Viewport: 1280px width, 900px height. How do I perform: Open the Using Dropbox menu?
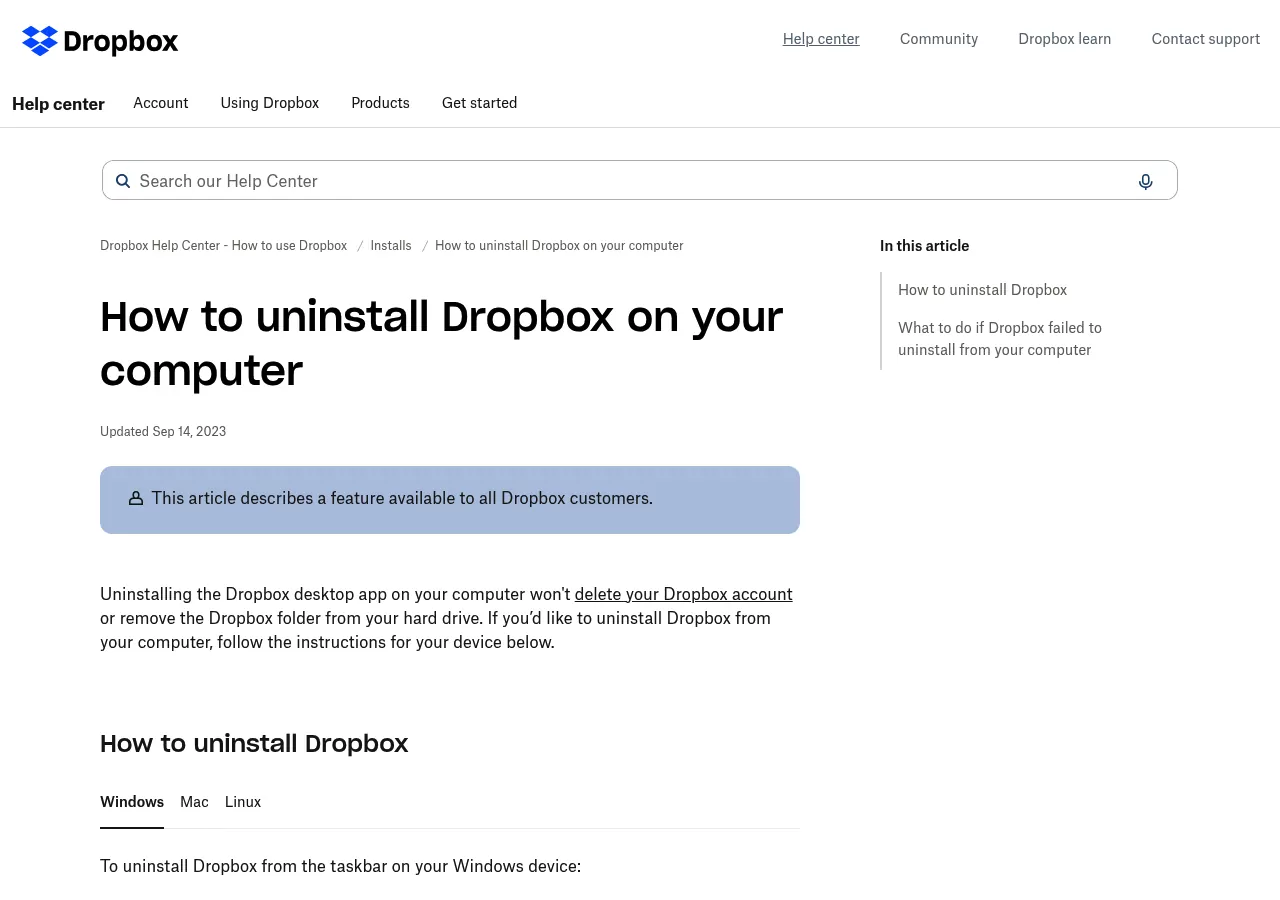[270, 103]
